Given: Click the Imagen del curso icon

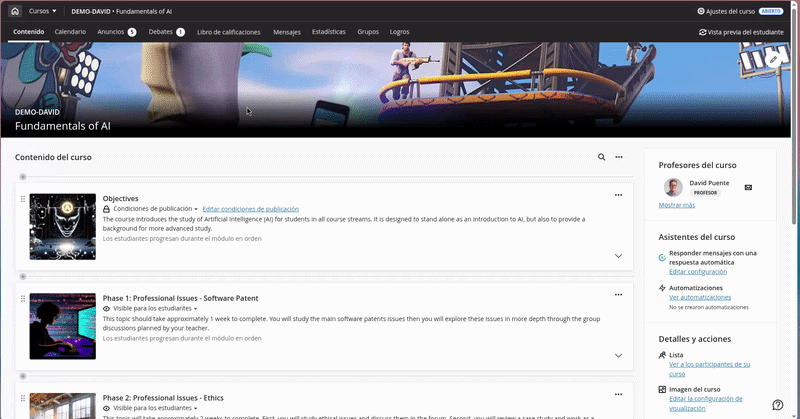Looking at the screenshot, I should point(662,389).
